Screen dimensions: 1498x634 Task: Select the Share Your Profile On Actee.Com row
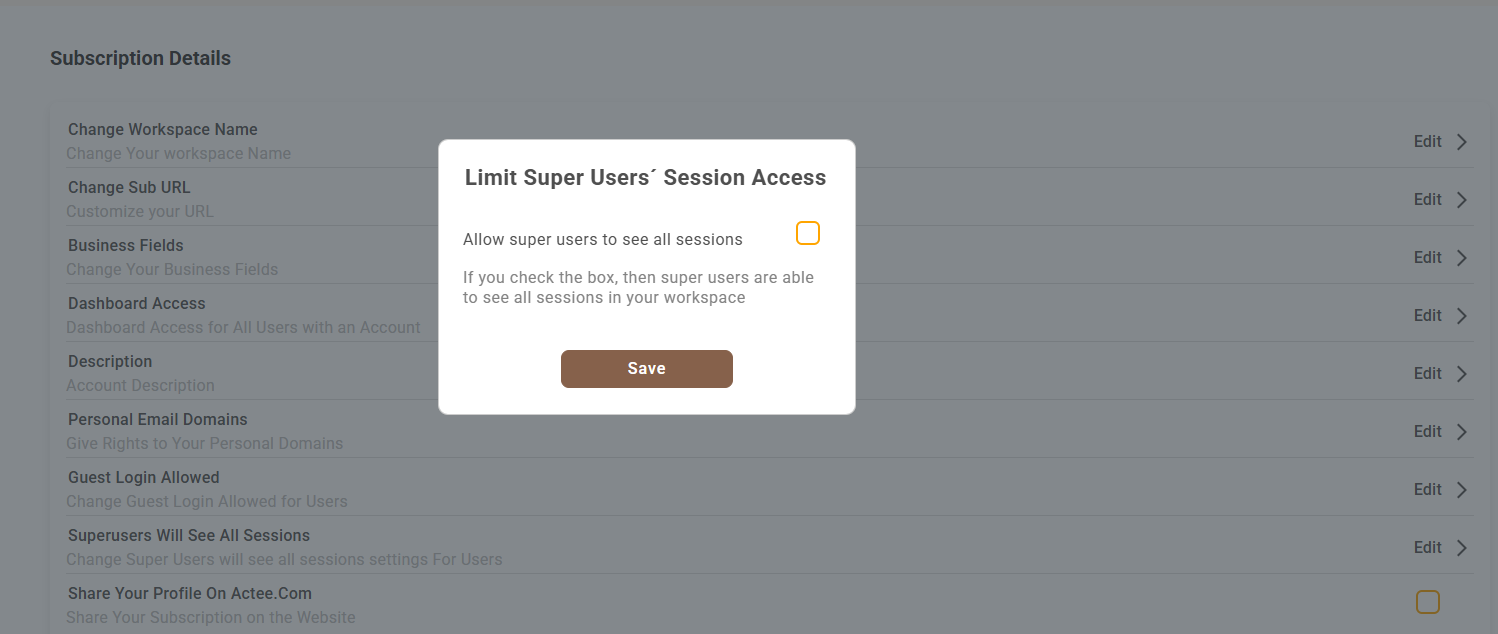[190, 594]
